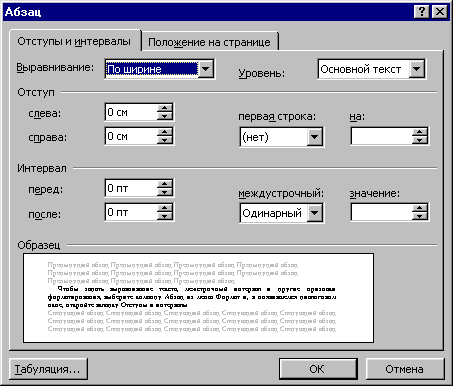Image resolution: width=453 pixels, height=386 pixels.
Task: Decrease the "перед" spacing value
Action: [165, 192]
